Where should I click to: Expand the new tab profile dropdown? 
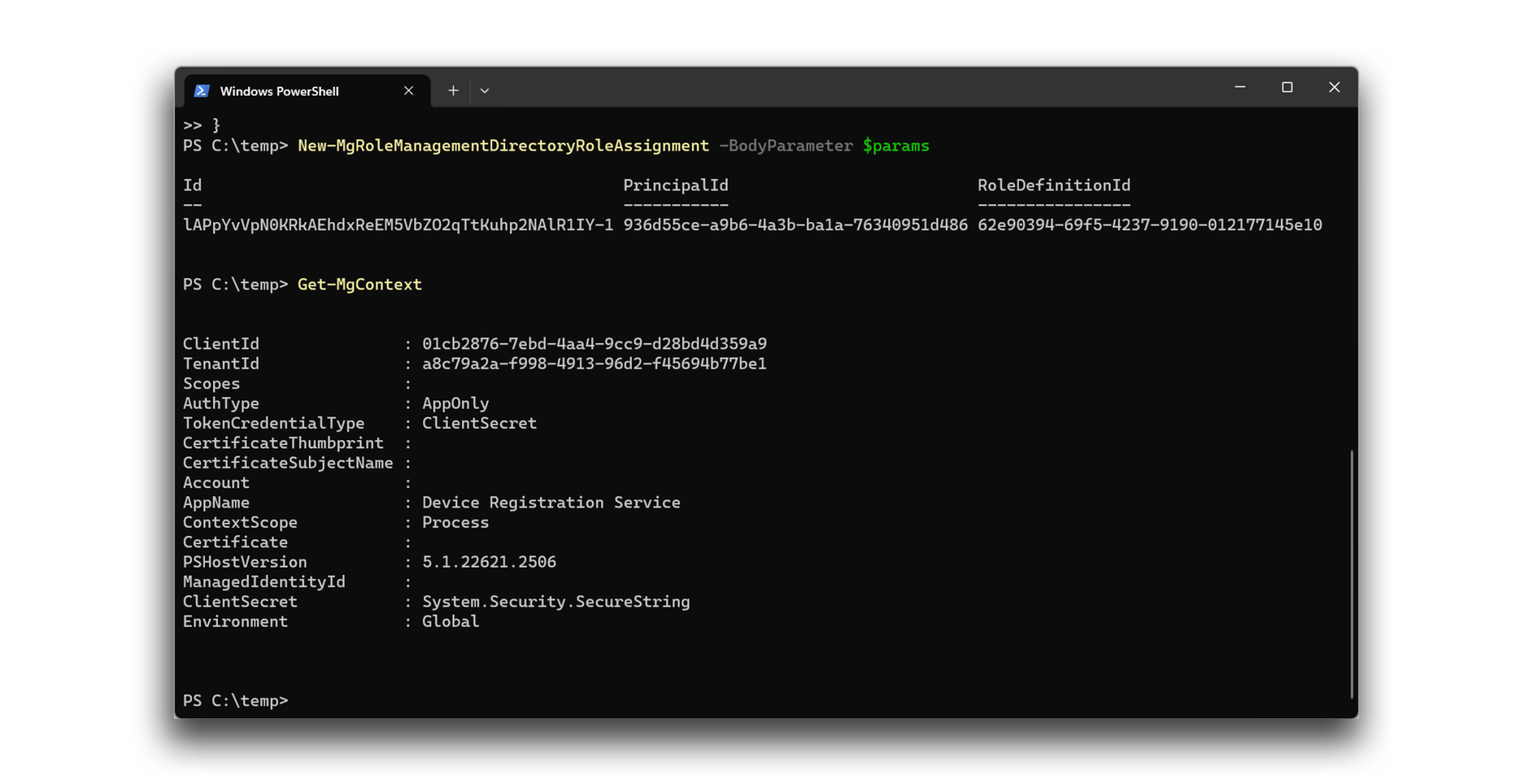[485, 91]
